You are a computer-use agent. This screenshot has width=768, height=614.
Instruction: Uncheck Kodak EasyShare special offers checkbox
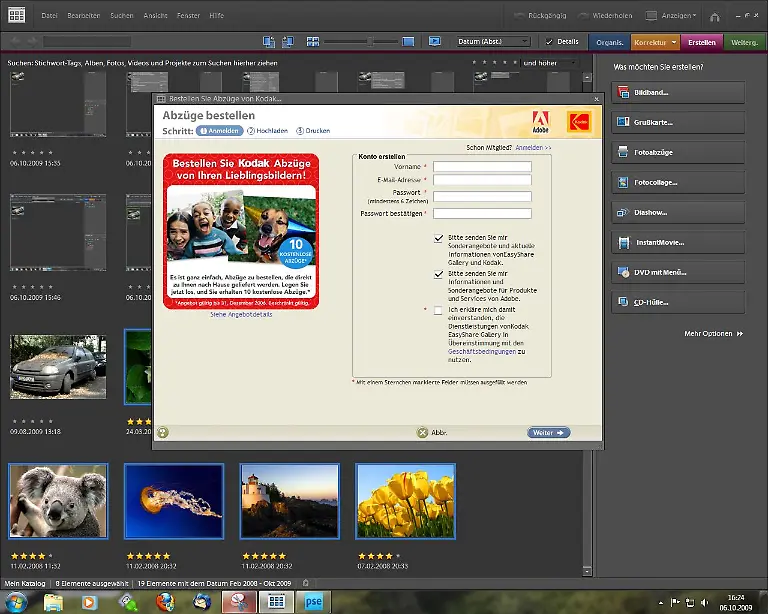(439, 238)
